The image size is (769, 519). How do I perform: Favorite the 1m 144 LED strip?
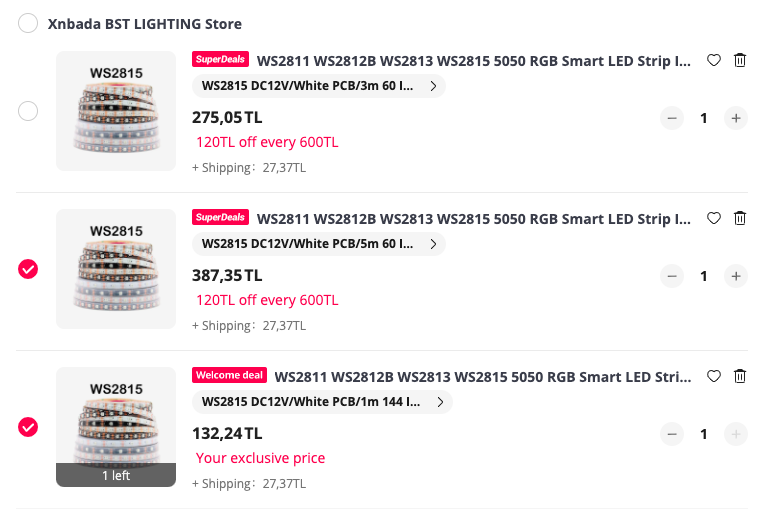tap(714, 376)
